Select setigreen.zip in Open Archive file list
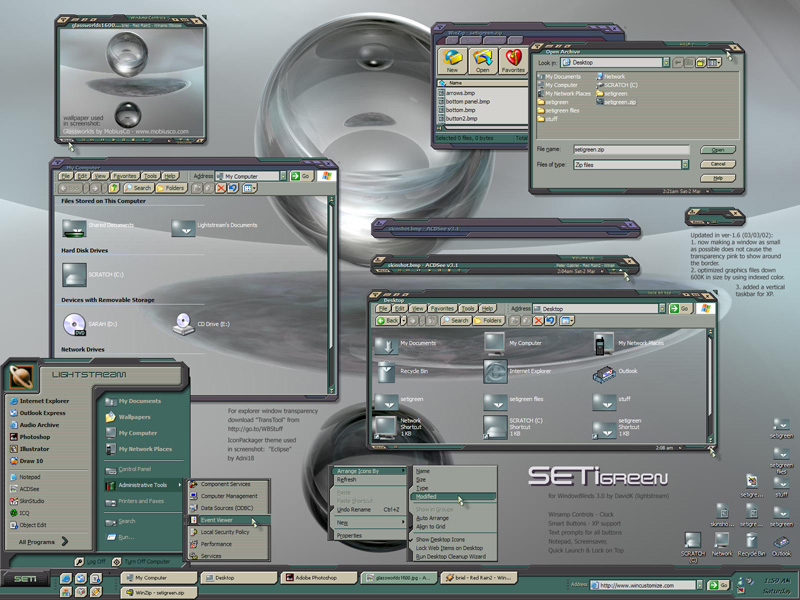 click(x=616, y=102)
